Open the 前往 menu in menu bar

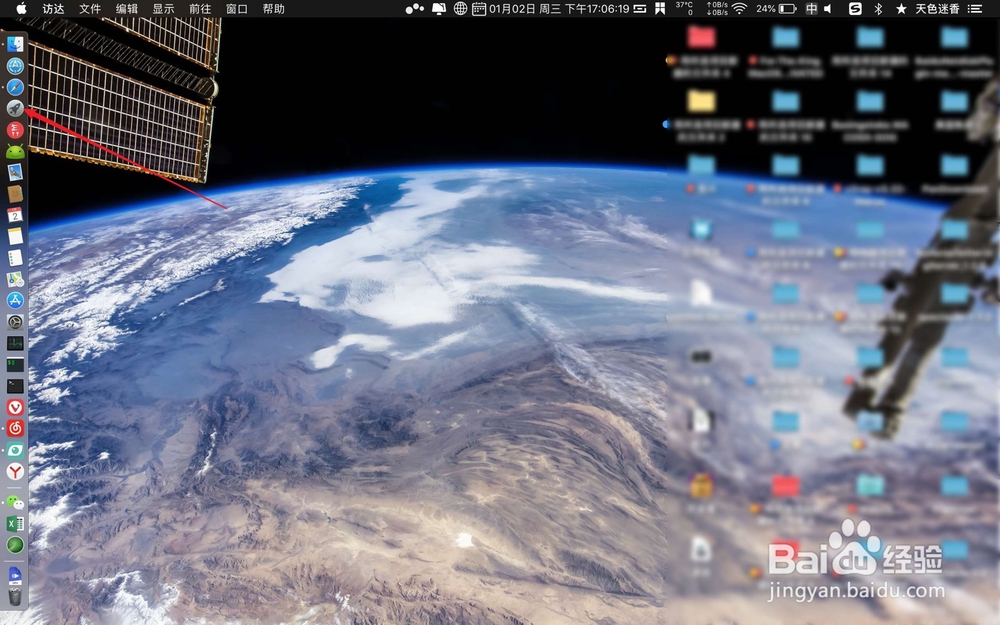click(200, 8)
